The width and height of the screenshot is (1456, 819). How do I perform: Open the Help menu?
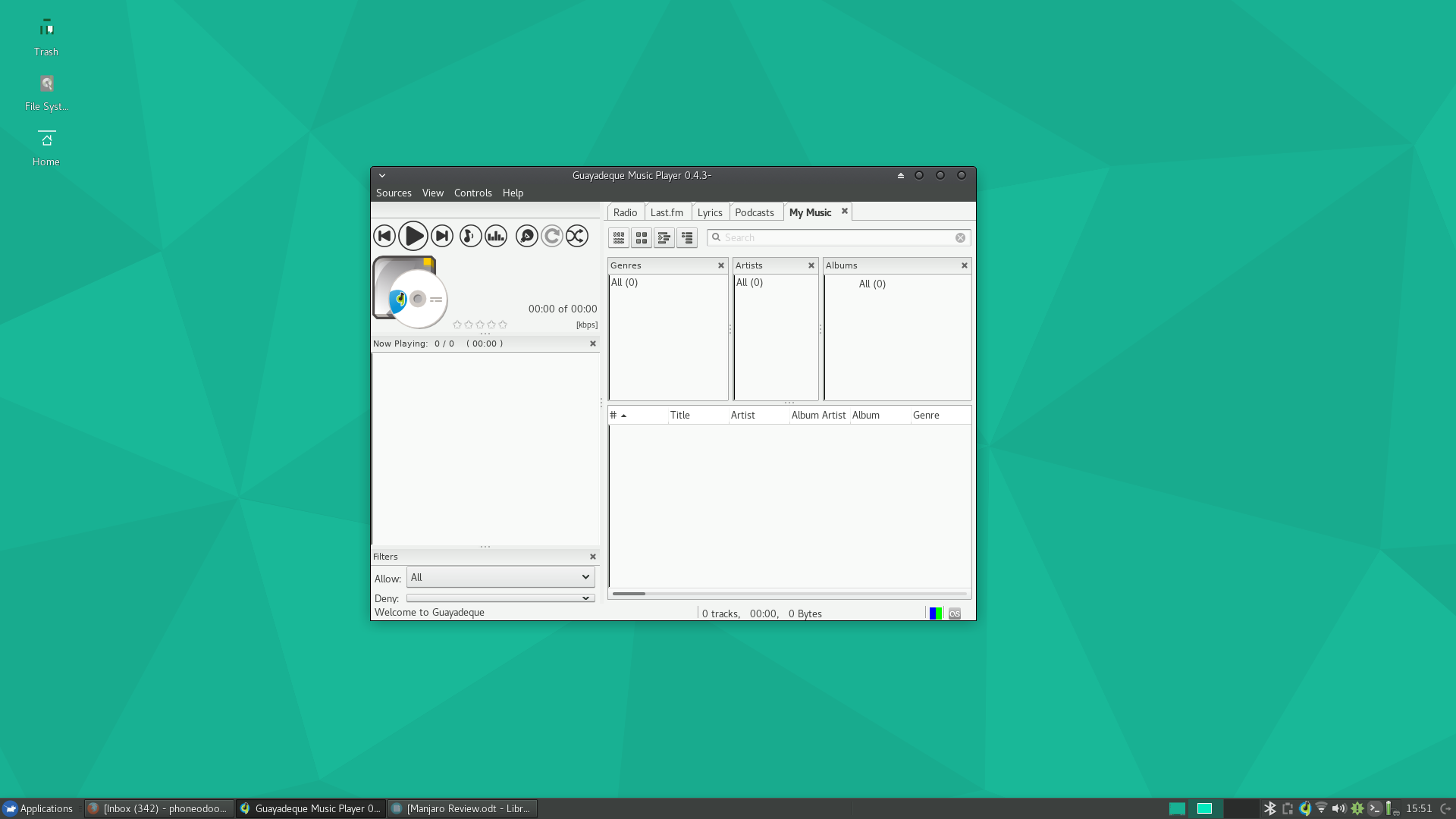[513, 193]
